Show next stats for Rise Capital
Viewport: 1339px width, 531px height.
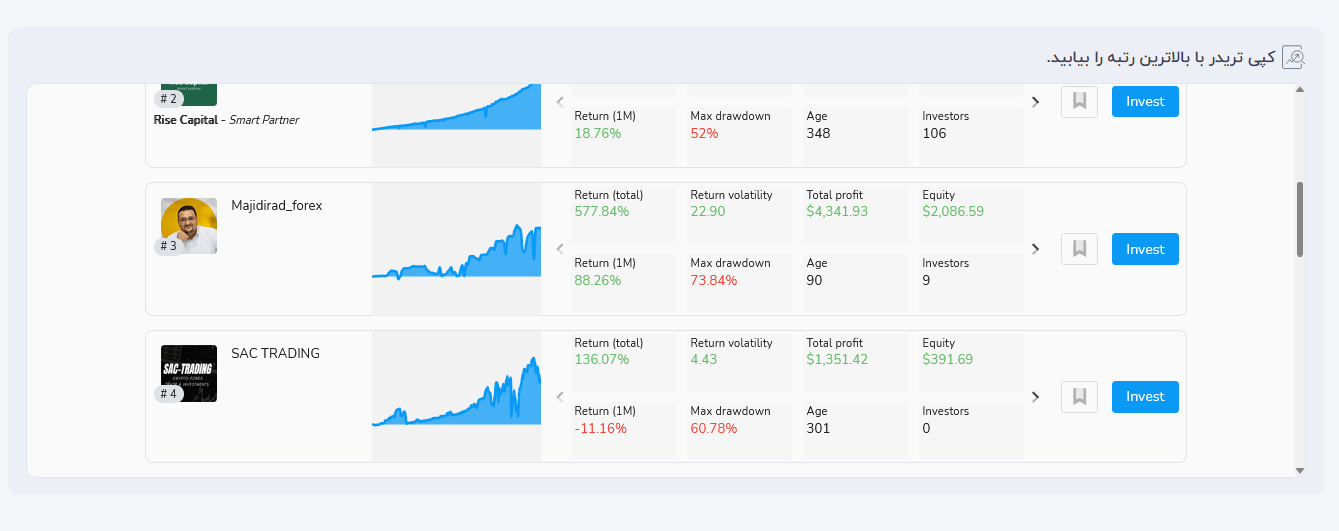point(1035,101)
